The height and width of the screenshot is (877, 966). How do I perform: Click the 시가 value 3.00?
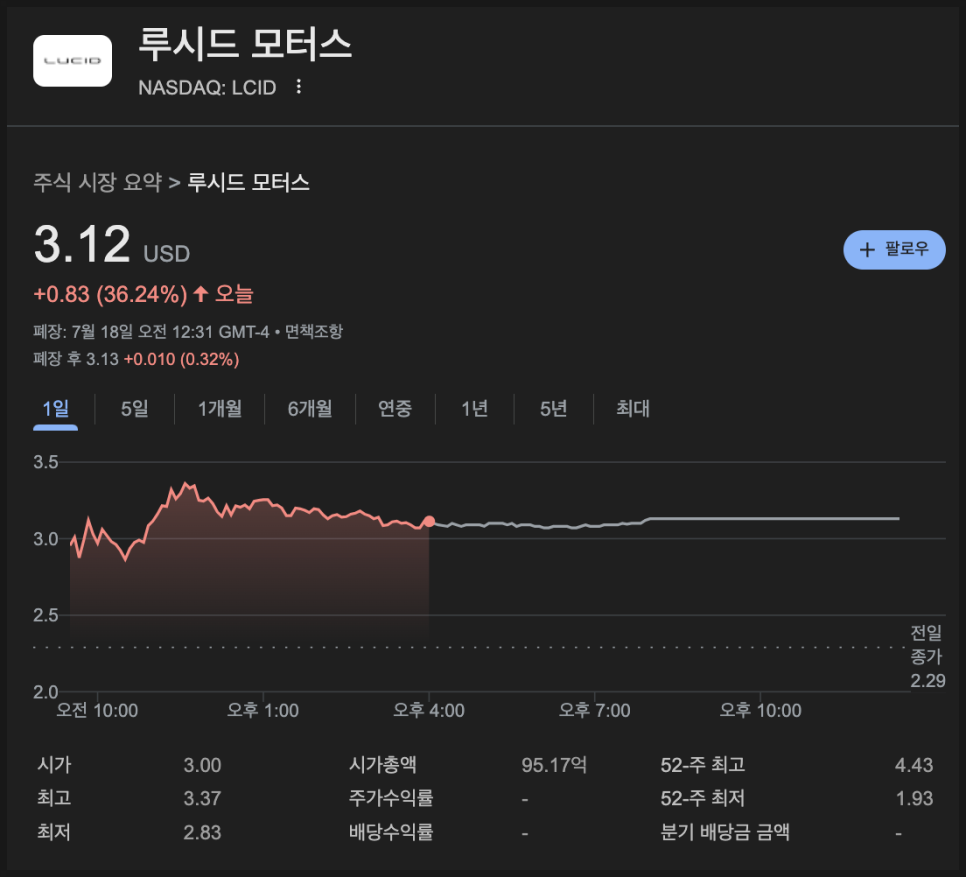pyautogui.click(x=202, y=766)
